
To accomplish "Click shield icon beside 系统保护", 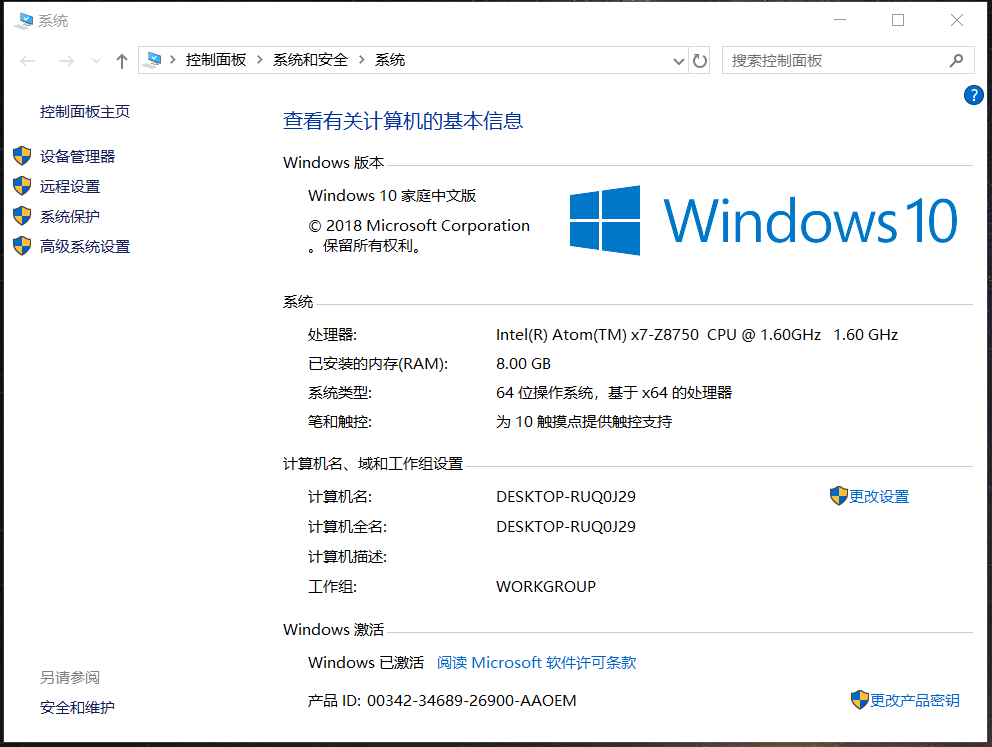I will pos(22,216).
